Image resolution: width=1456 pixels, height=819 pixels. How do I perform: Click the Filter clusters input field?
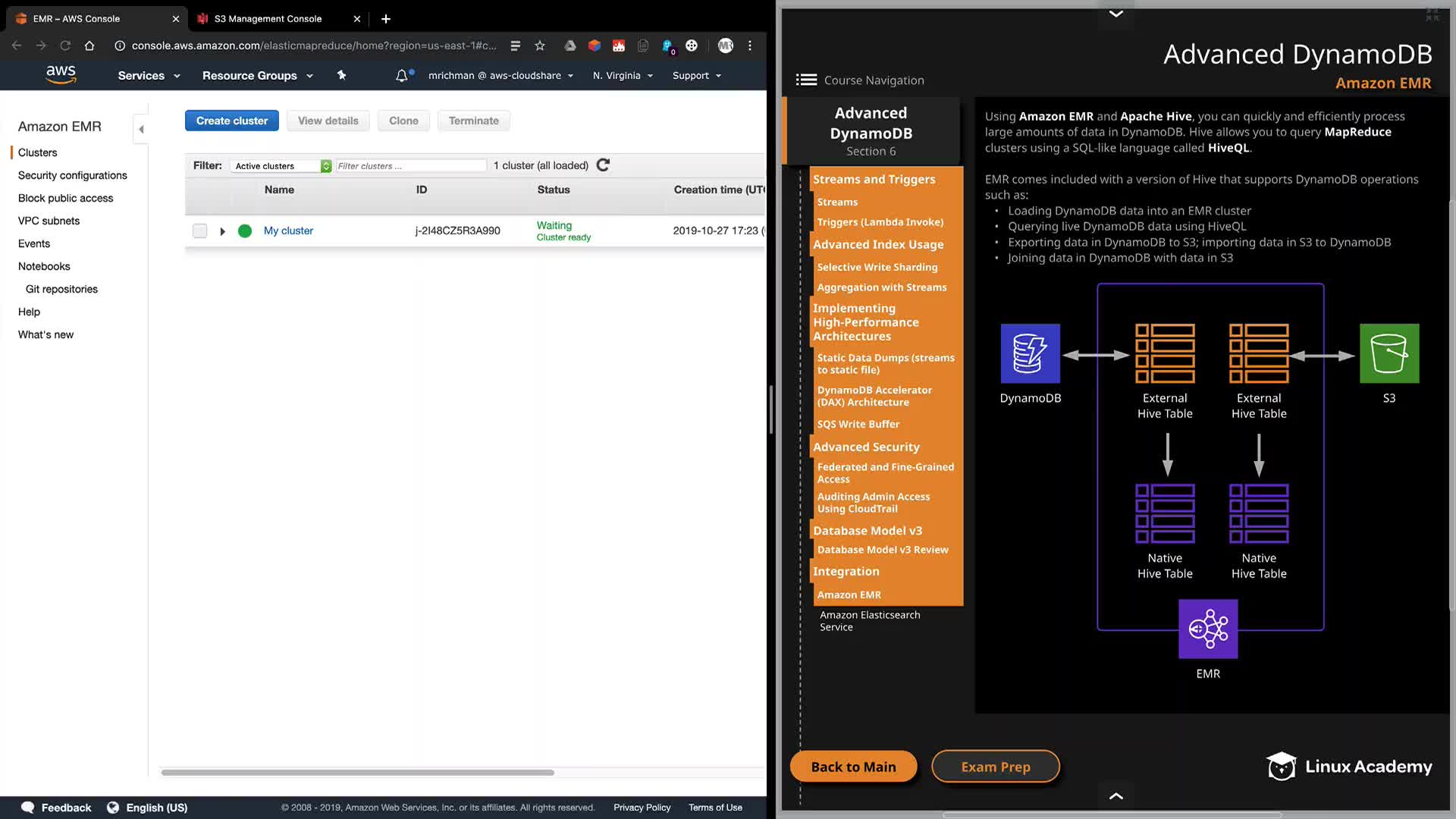410,166
